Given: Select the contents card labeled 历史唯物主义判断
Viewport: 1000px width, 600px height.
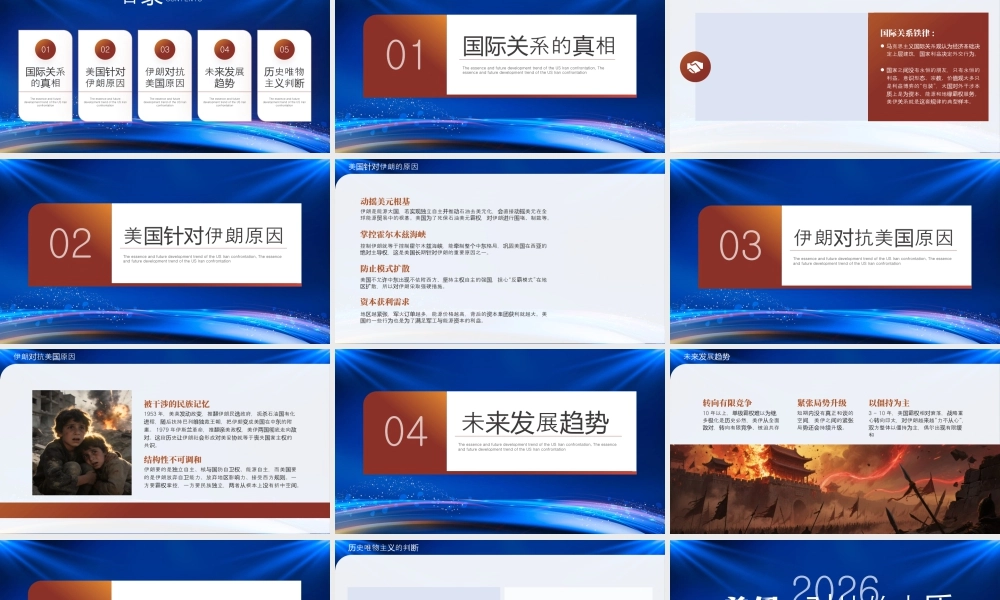Looking at the screenshot, I should tap(284, 75).
